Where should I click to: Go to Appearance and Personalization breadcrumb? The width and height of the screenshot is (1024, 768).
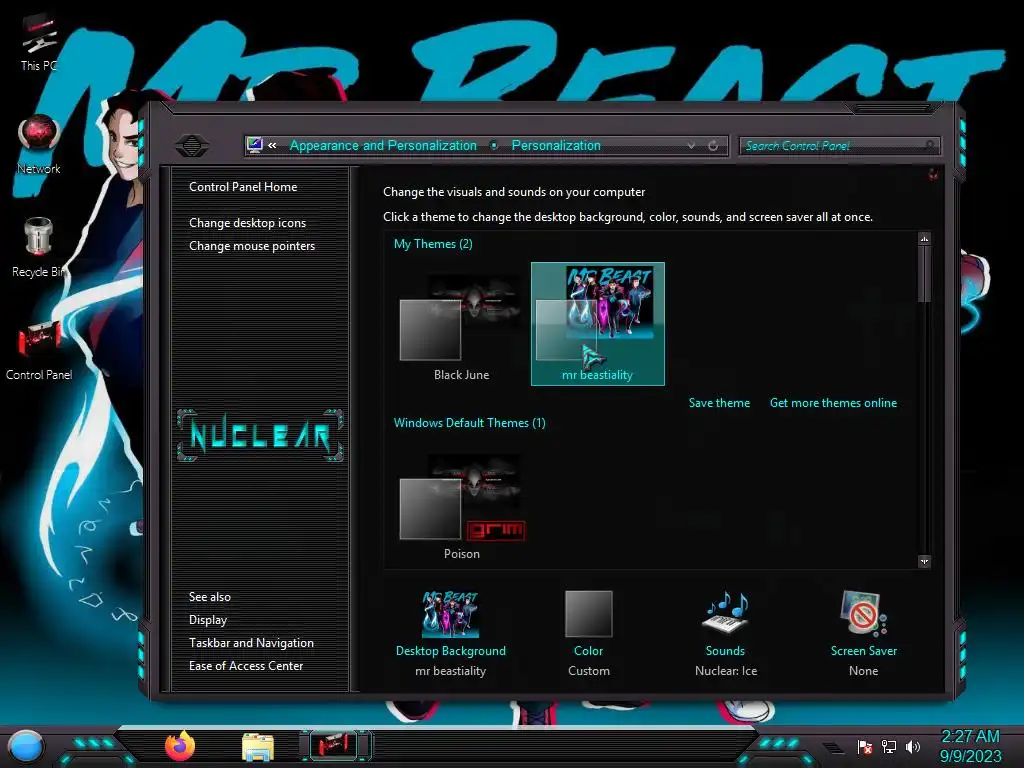[383, 146]
